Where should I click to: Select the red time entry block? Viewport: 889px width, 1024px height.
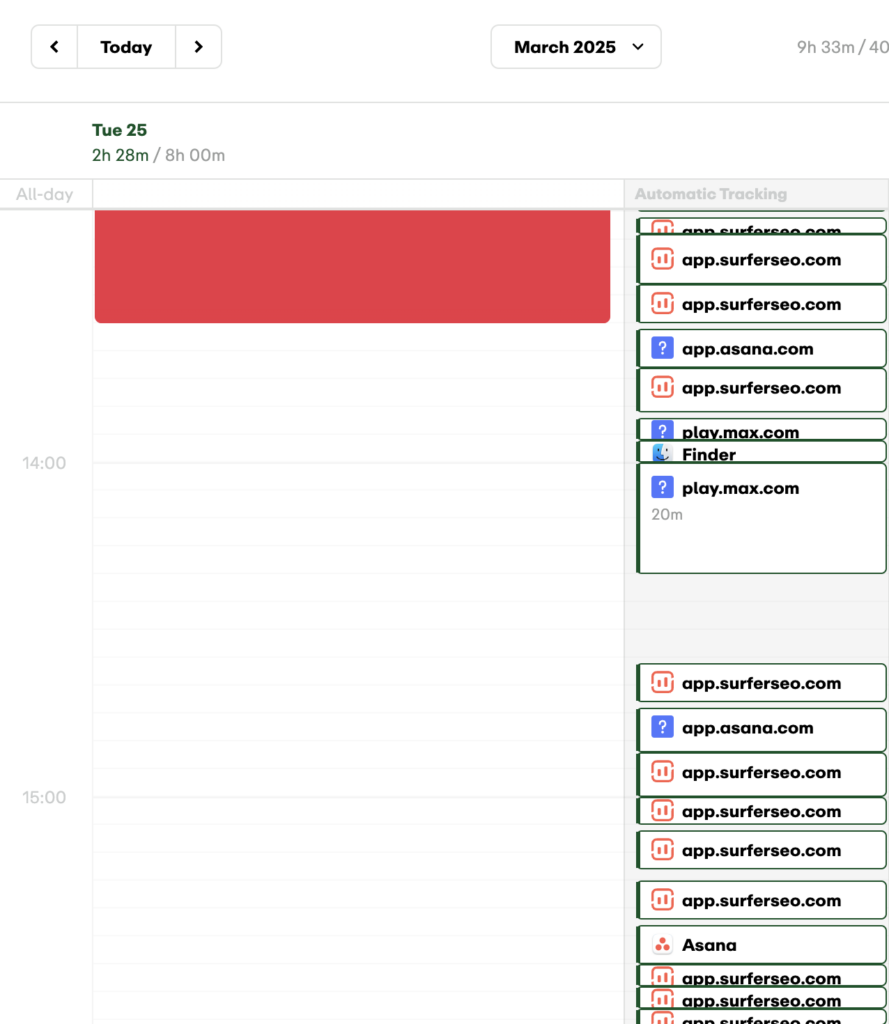pyautogui.click(x=352, y=266)
